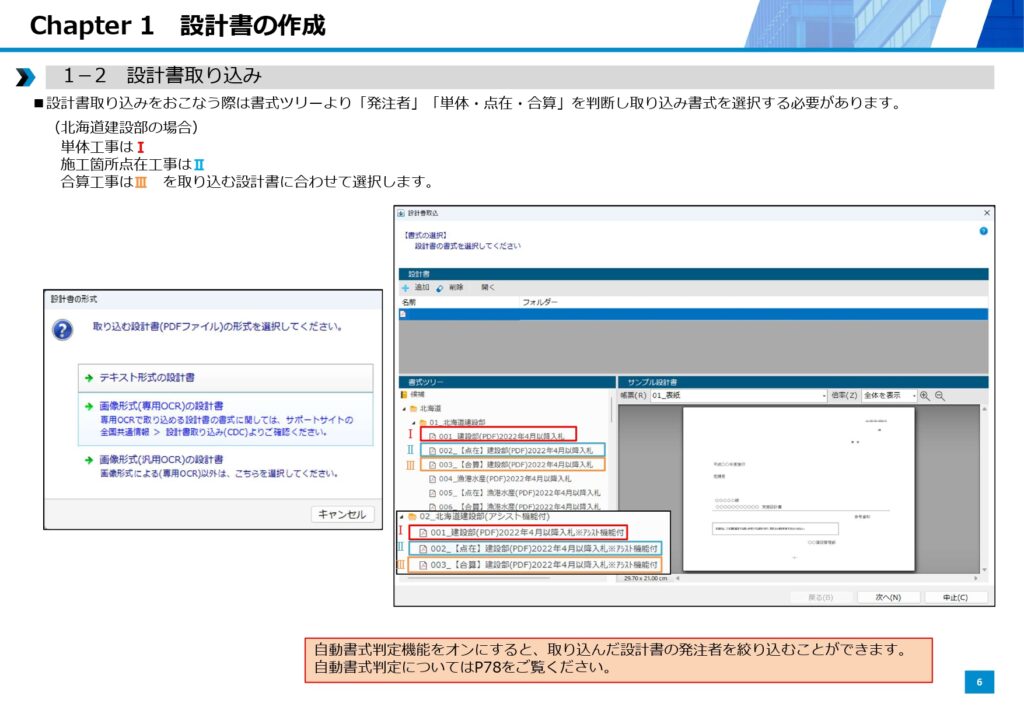Screen dimensions: 1024x724
Task: Collapse the 北海道 tree node
Action: click(404, 409)
